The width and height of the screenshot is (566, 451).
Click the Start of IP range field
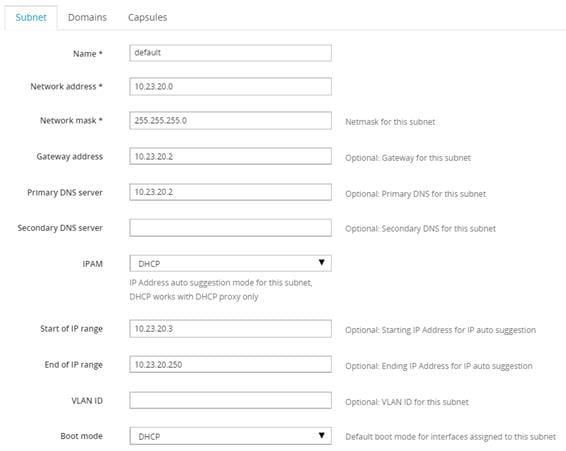pos(230,329)
